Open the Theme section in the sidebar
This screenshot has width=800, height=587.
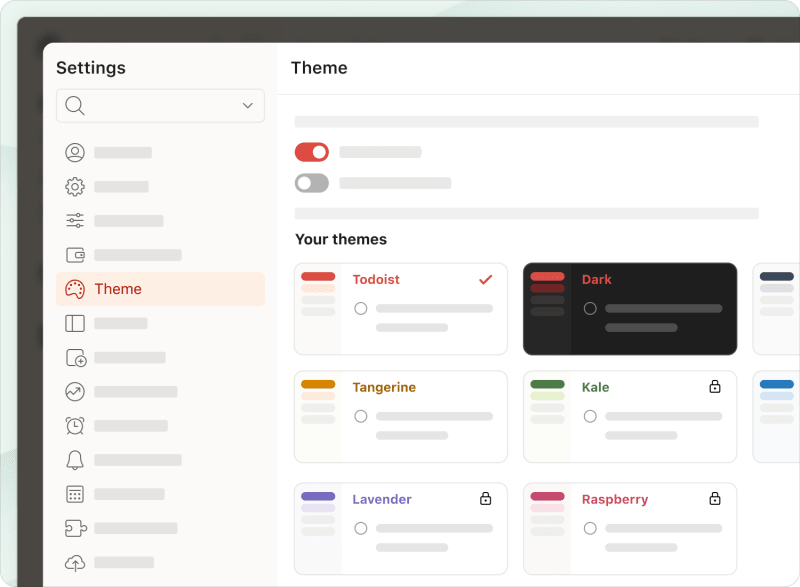tap(118, 289)
